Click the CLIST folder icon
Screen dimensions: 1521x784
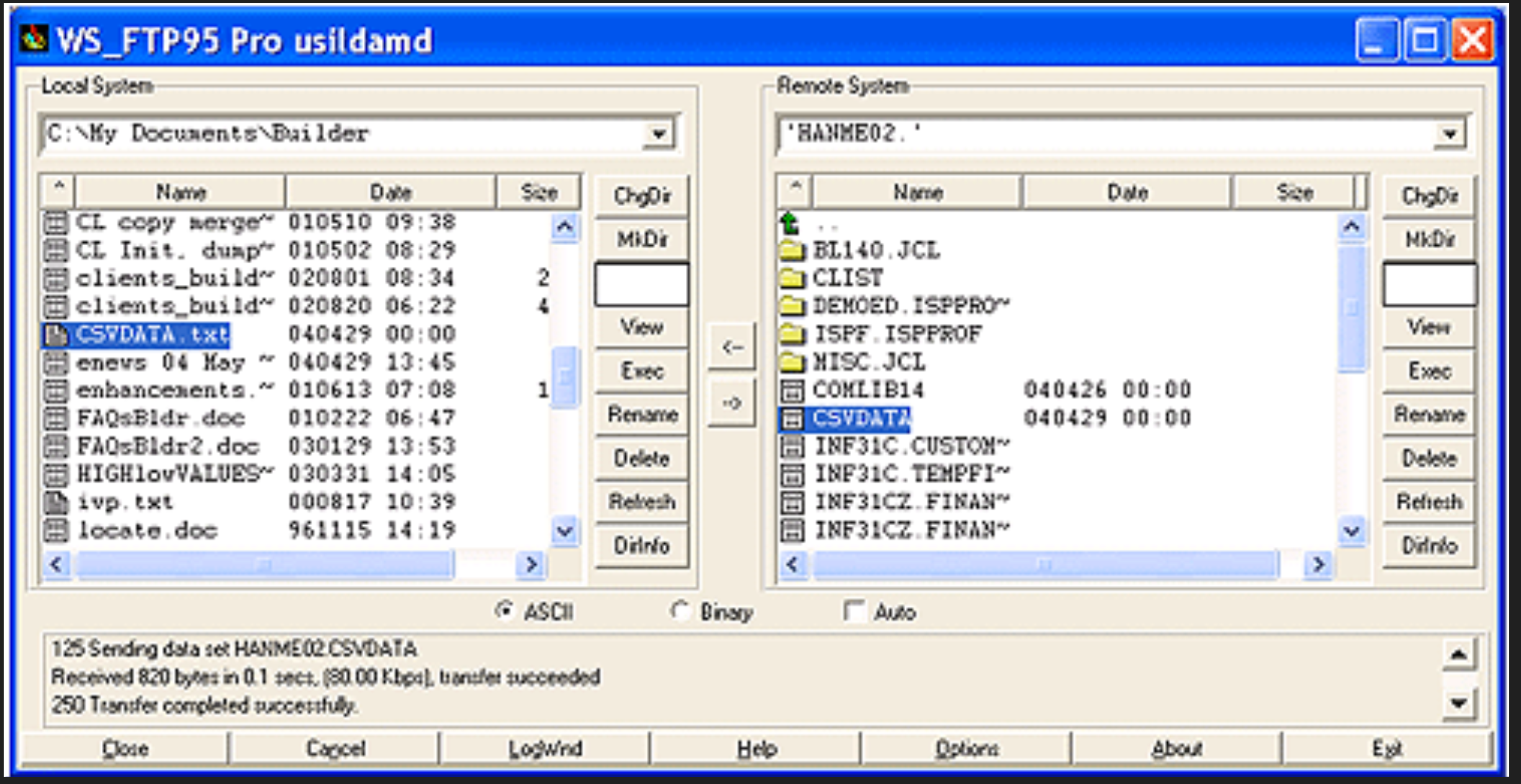(x=792, y=278)
